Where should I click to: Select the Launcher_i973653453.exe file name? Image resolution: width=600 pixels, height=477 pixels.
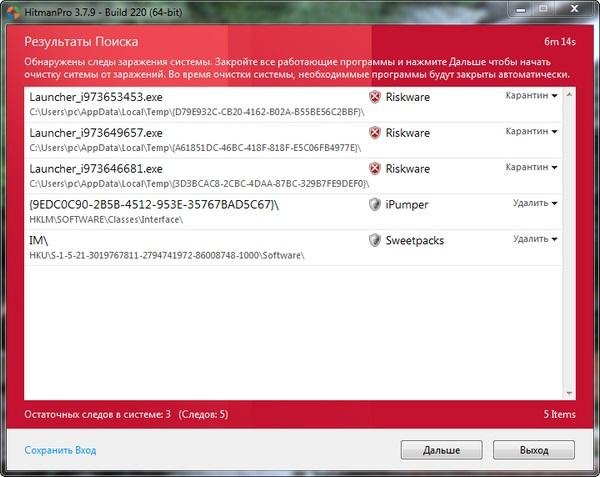[96, 97]
